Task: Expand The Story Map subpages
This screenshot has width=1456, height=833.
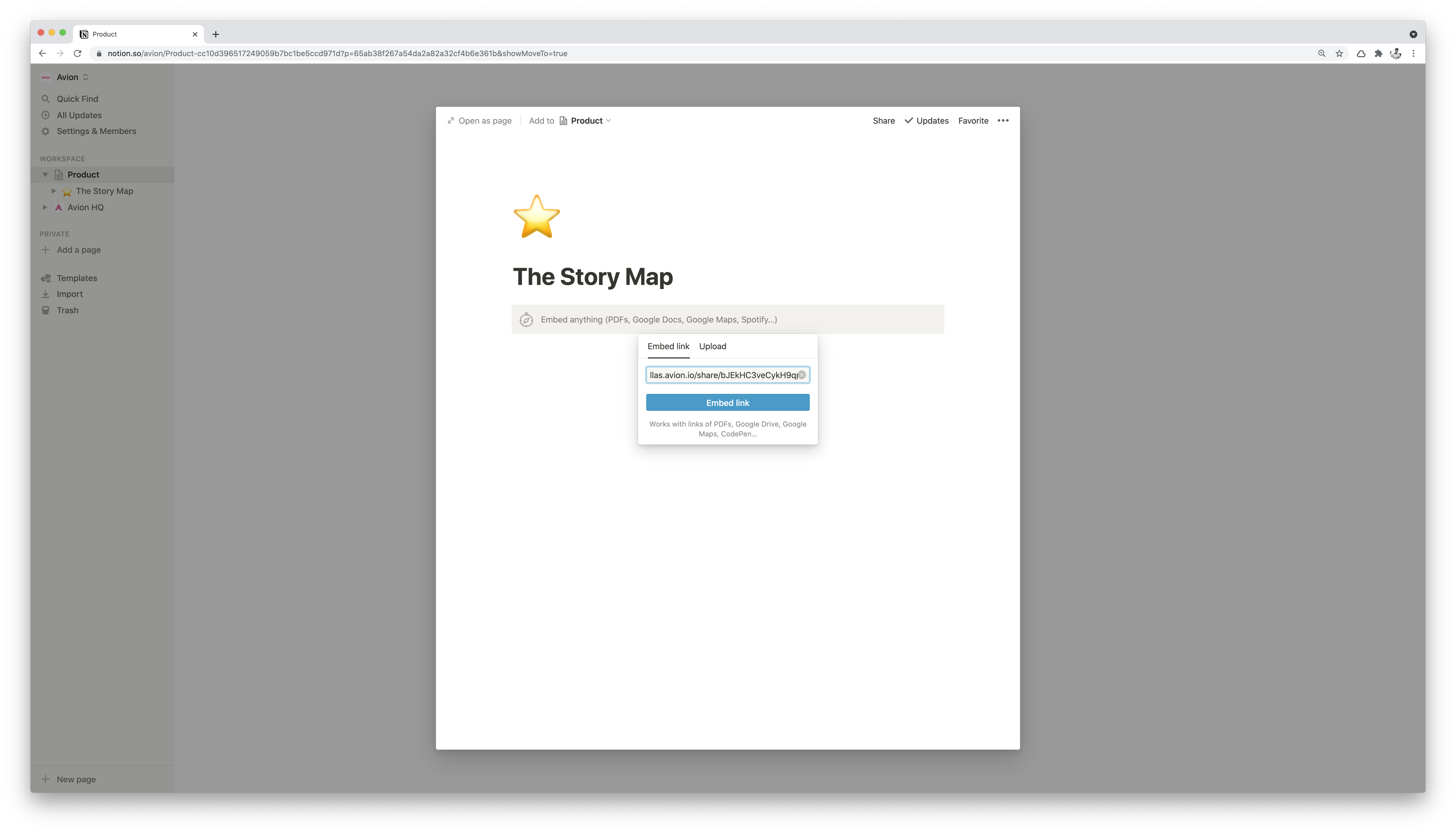Action: (54, 191)
